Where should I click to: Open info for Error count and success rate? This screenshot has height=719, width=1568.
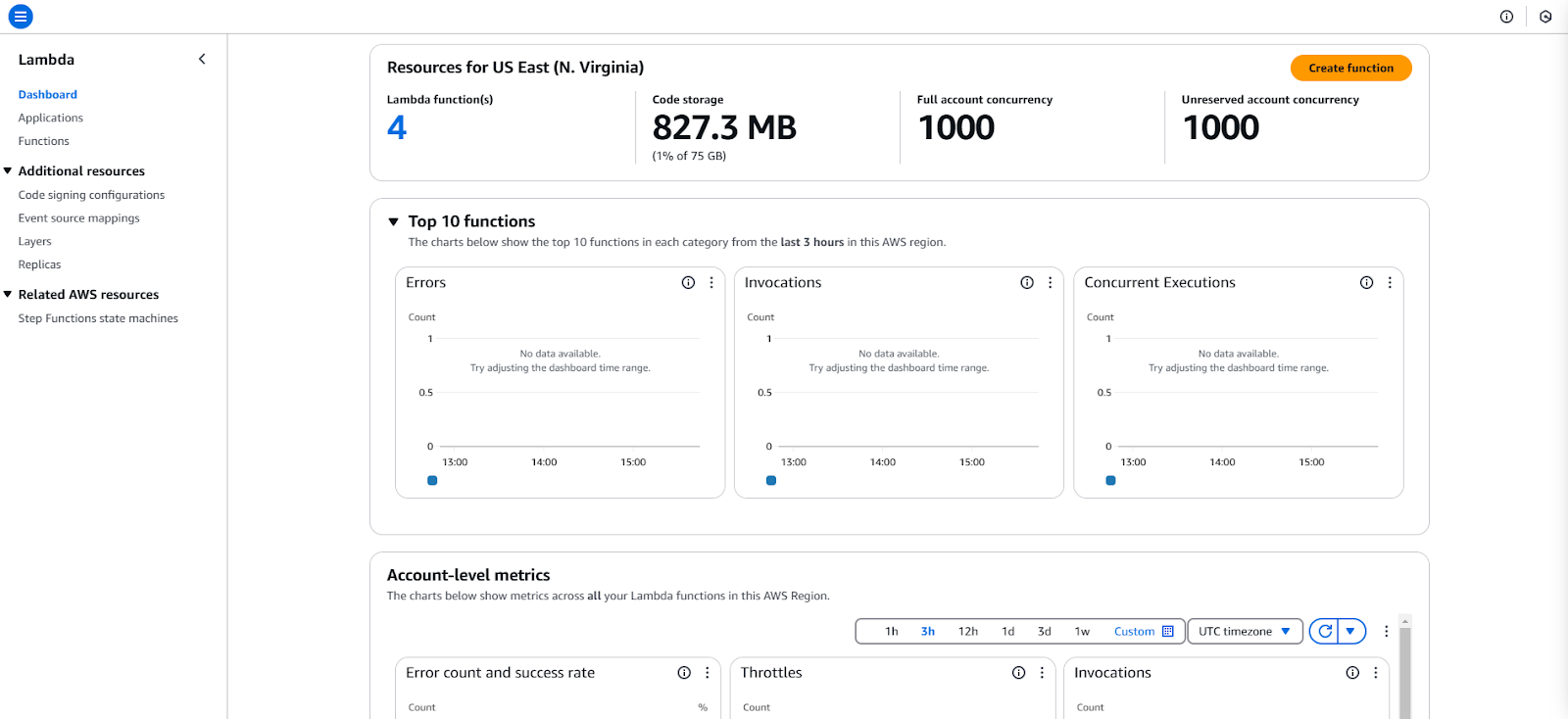click(684, 673)
